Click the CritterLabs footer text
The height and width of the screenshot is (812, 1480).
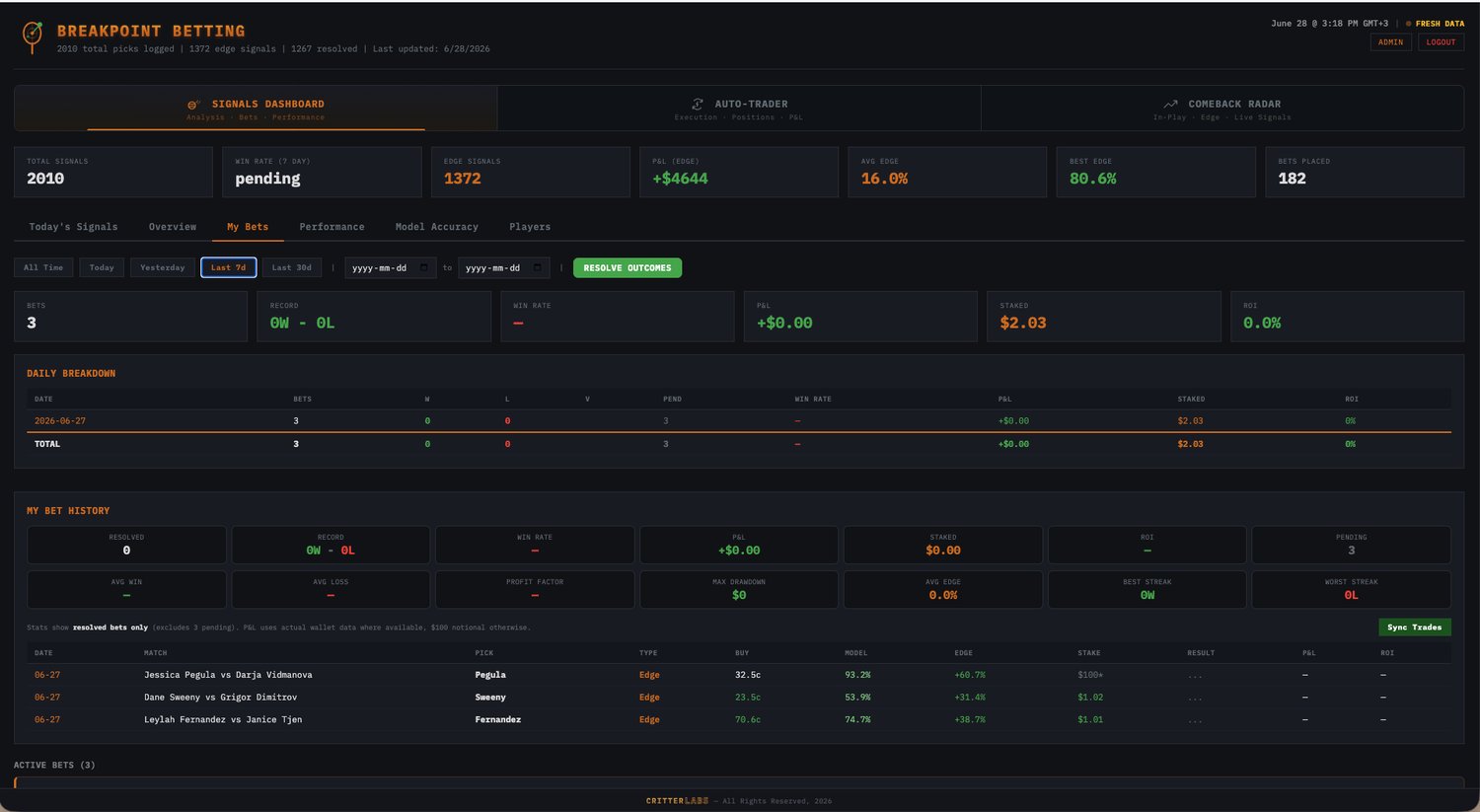[678, 801]
